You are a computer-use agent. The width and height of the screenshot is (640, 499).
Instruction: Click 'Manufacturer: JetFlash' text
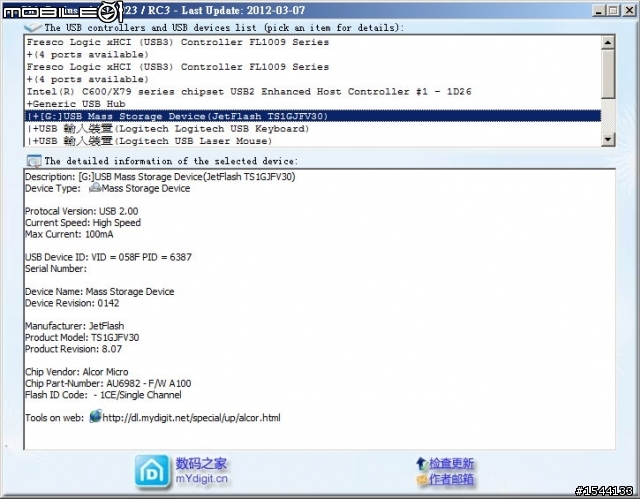[75, 326]
